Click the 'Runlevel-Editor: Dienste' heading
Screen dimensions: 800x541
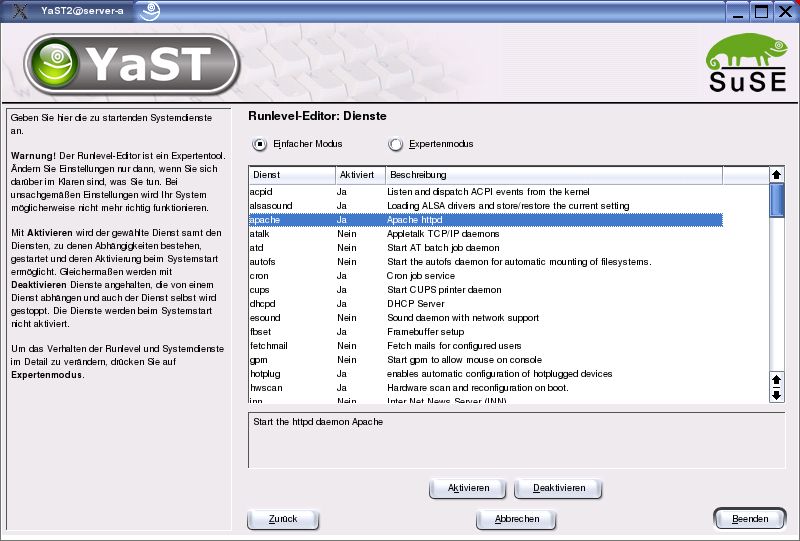pos(317,116)
